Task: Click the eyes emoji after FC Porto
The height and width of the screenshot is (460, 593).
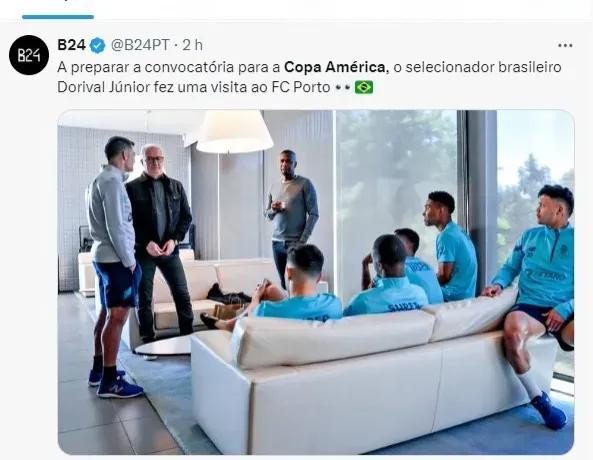Action: (x=343, y=88)
